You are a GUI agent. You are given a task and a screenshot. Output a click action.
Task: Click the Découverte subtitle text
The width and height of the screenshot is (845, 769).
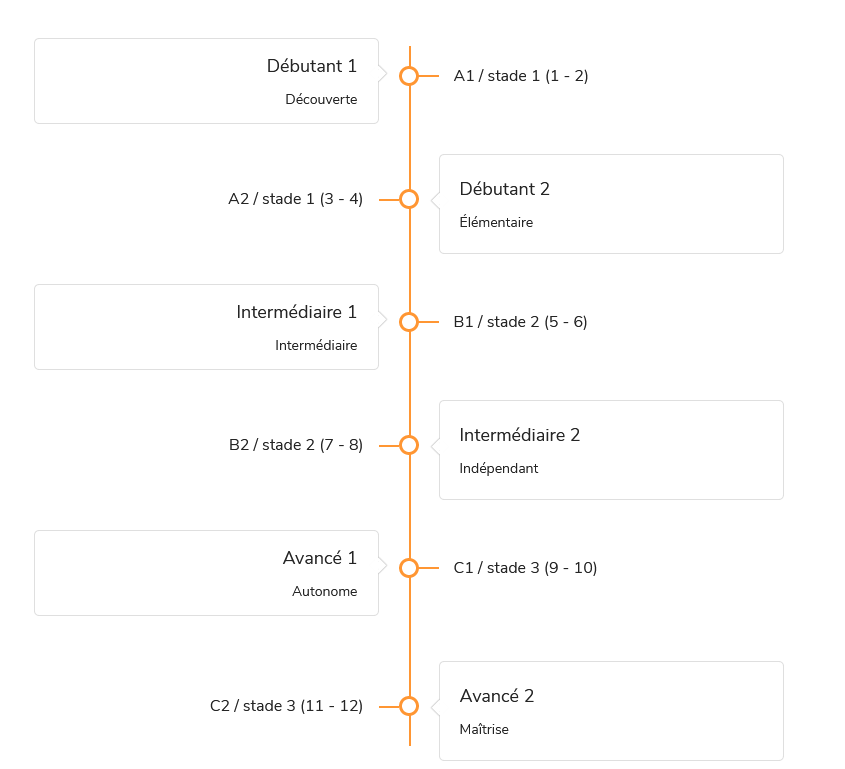321,100
